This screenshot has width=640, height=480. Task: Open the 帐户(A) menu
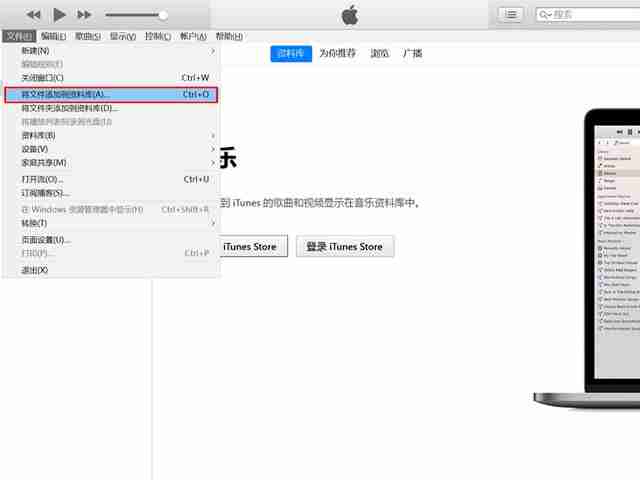click(193, 36)
